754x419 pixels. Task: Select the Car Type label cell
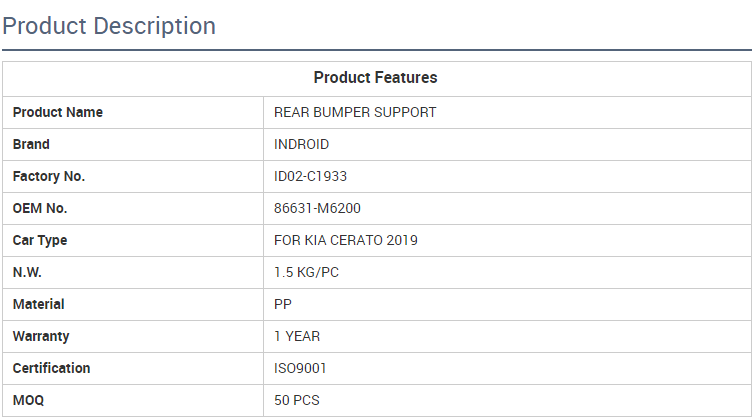pos(40,240)
